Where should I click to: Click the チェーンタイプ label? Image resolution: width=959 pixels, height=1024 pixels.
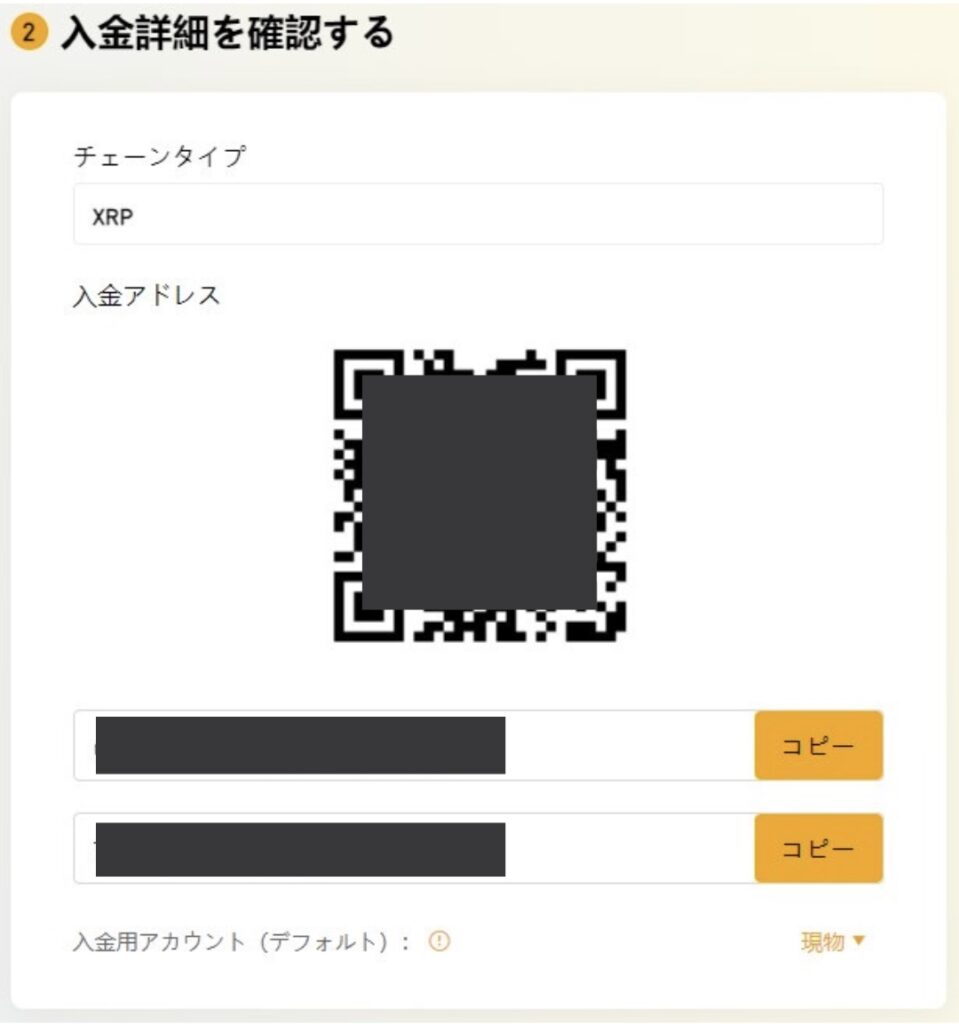(x=159, y=157)
